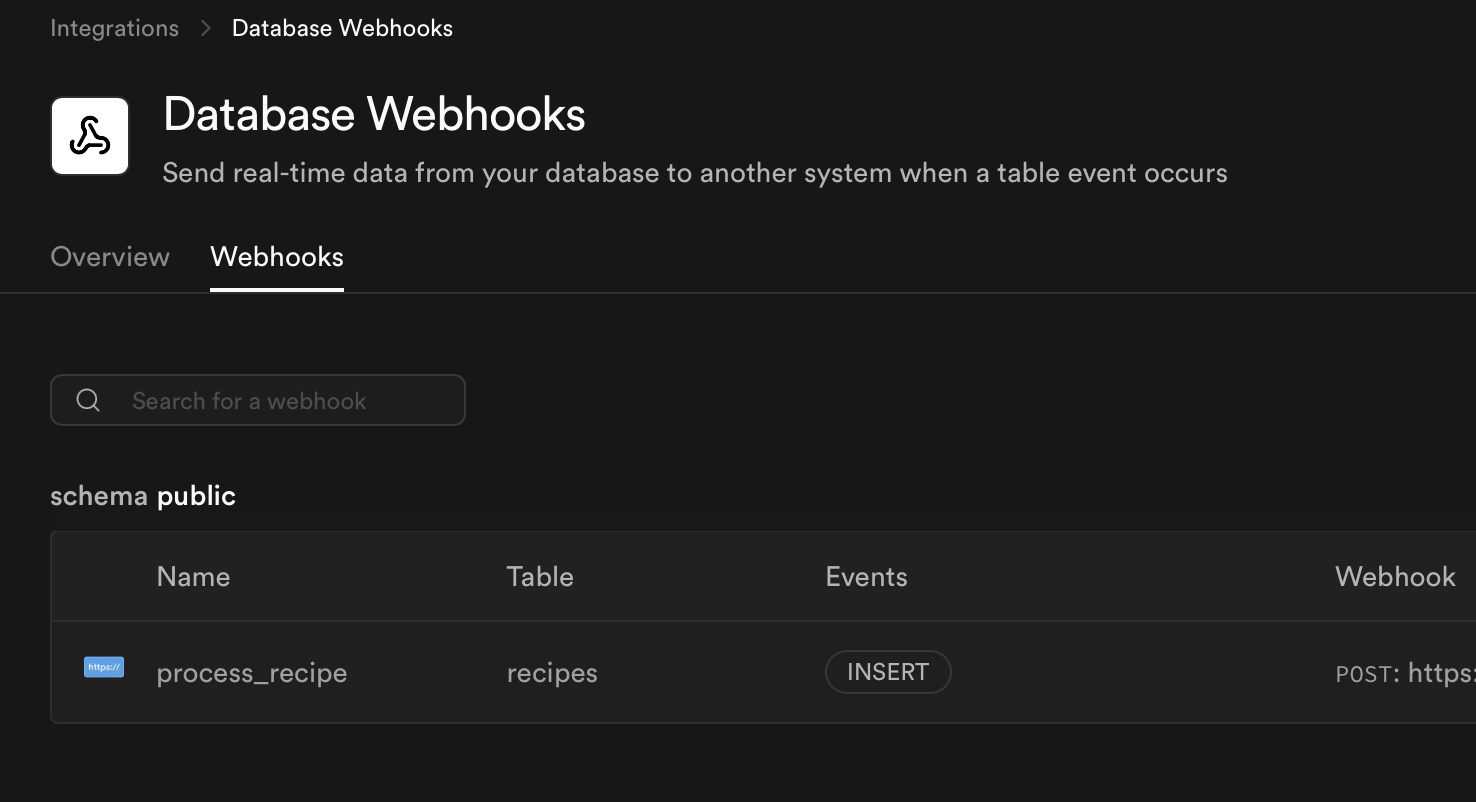Click the POST webhook URL text
The image size is (1476, 802).
tap(1405, 674)
